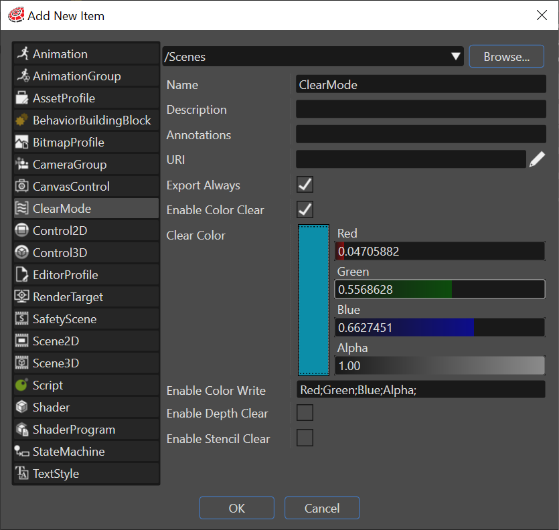Open the Enable Color Write dropdown field

[x=421, y=390]
